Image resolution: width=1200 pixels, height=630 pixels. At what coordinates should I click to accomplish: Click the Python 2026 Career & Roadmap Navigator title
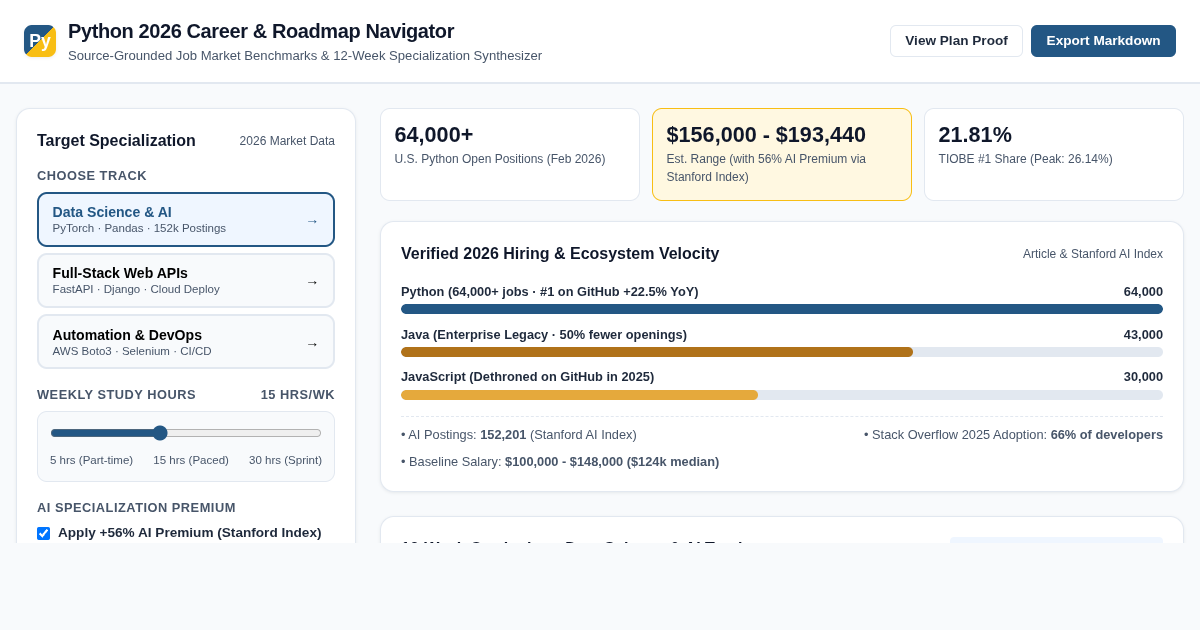(261, 31)
